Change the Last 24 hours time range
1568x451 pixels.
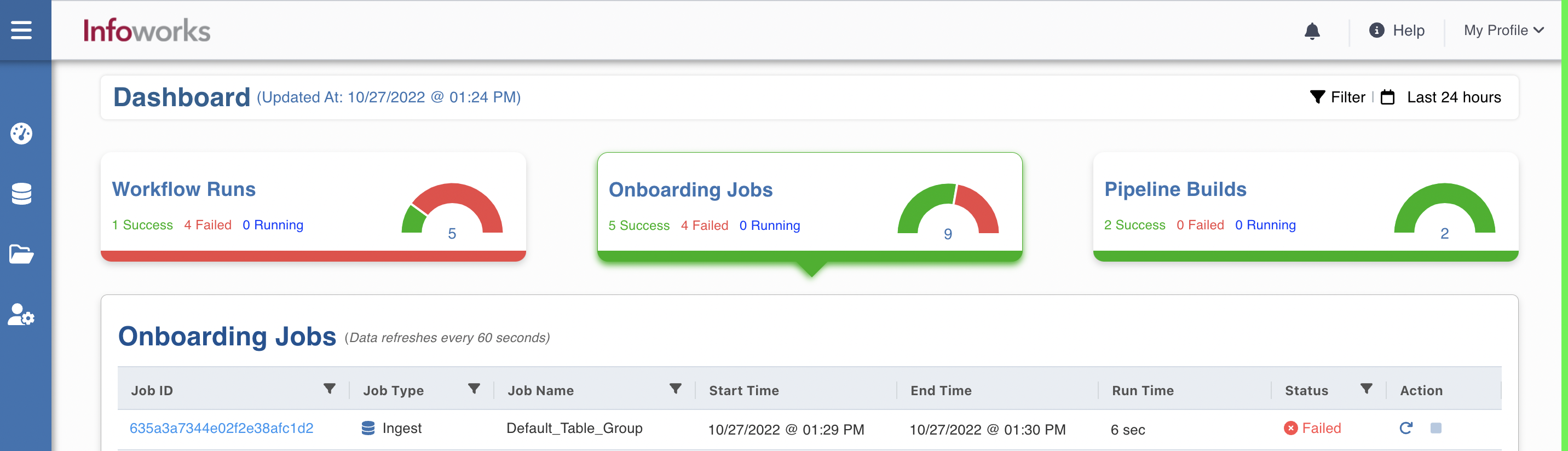(x=1454, y=97)
